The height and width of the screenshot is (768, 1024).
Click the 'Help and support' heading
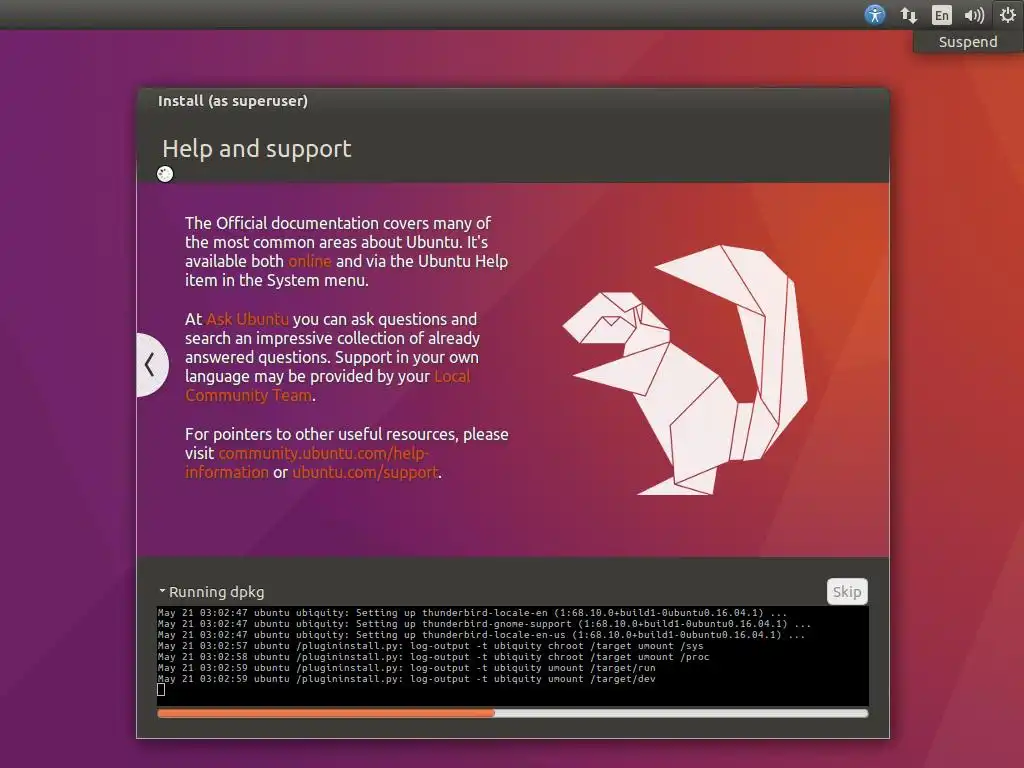(x=257, y=149)
